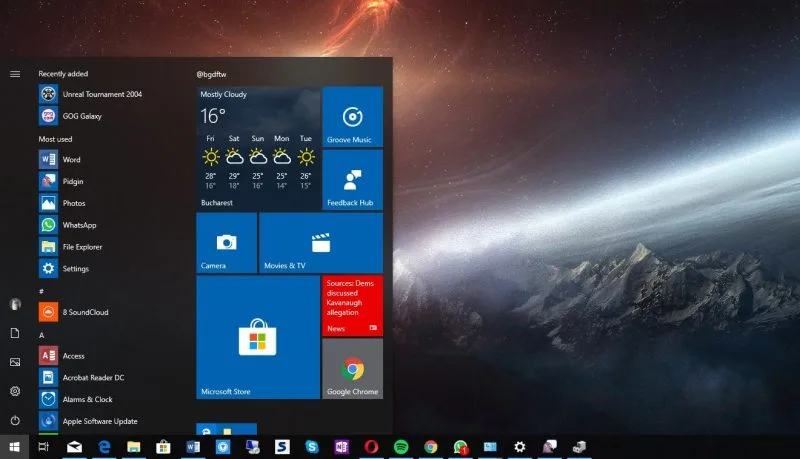Click the Groove Music tile
This screenshot has width=800, height=459.
pos(352,117)
